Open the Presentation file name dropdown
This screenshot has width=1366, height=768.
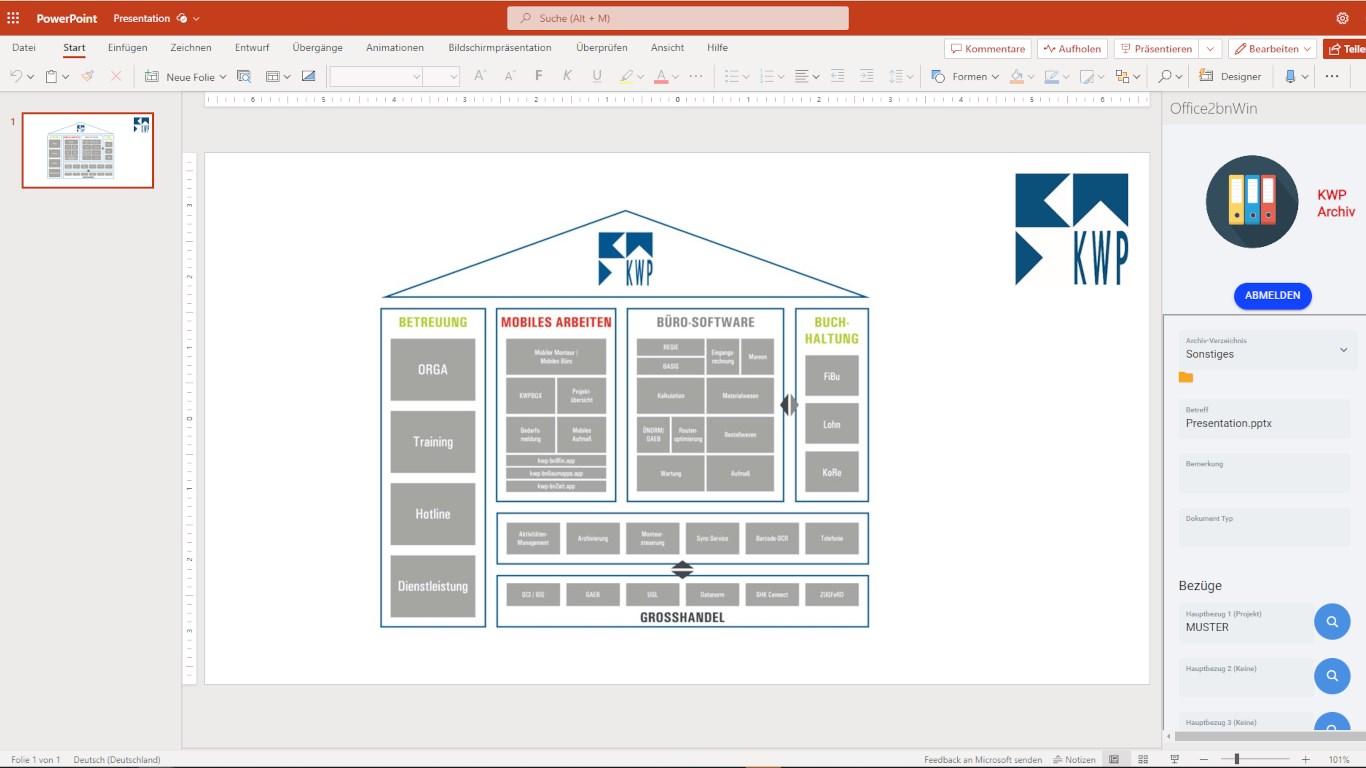196,18
